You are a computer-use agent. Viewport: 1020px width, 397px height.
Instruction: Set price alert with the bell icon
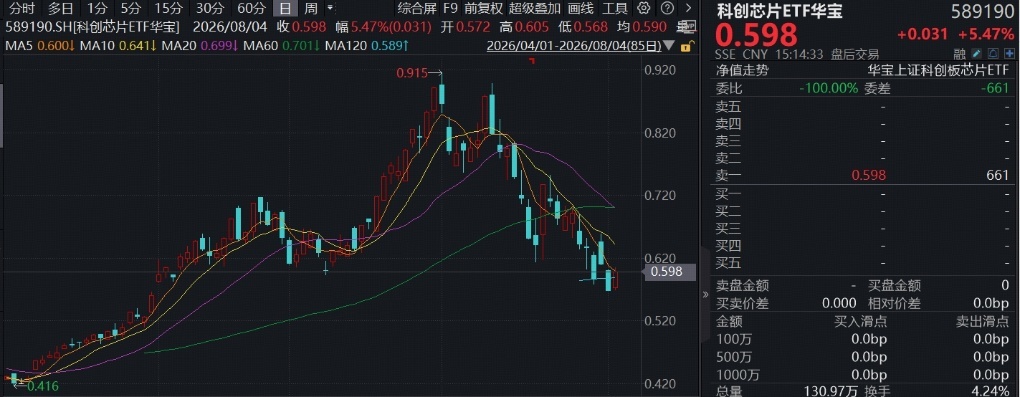(x=993, y=53)
